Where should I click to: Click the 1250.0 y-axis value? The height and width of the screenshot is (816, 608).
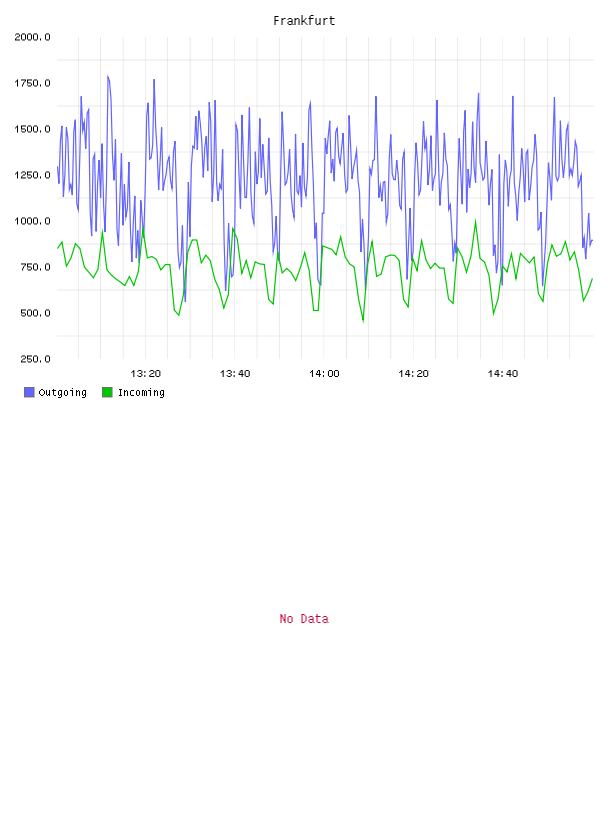[x=32, y=175]
